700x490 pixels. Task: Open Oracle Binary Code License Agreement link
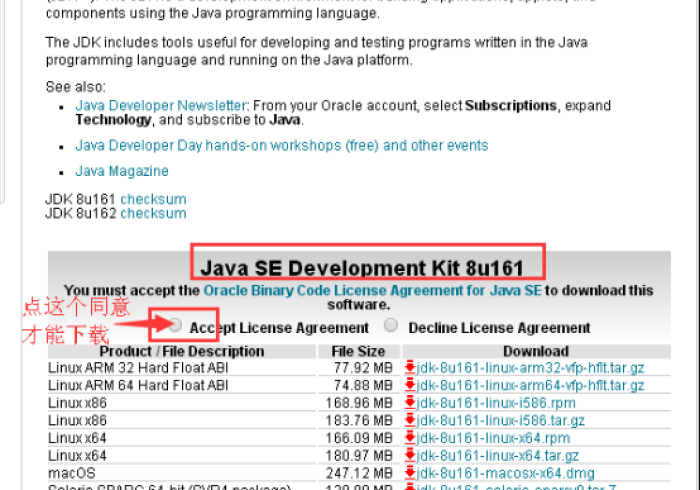coord(372,290)
